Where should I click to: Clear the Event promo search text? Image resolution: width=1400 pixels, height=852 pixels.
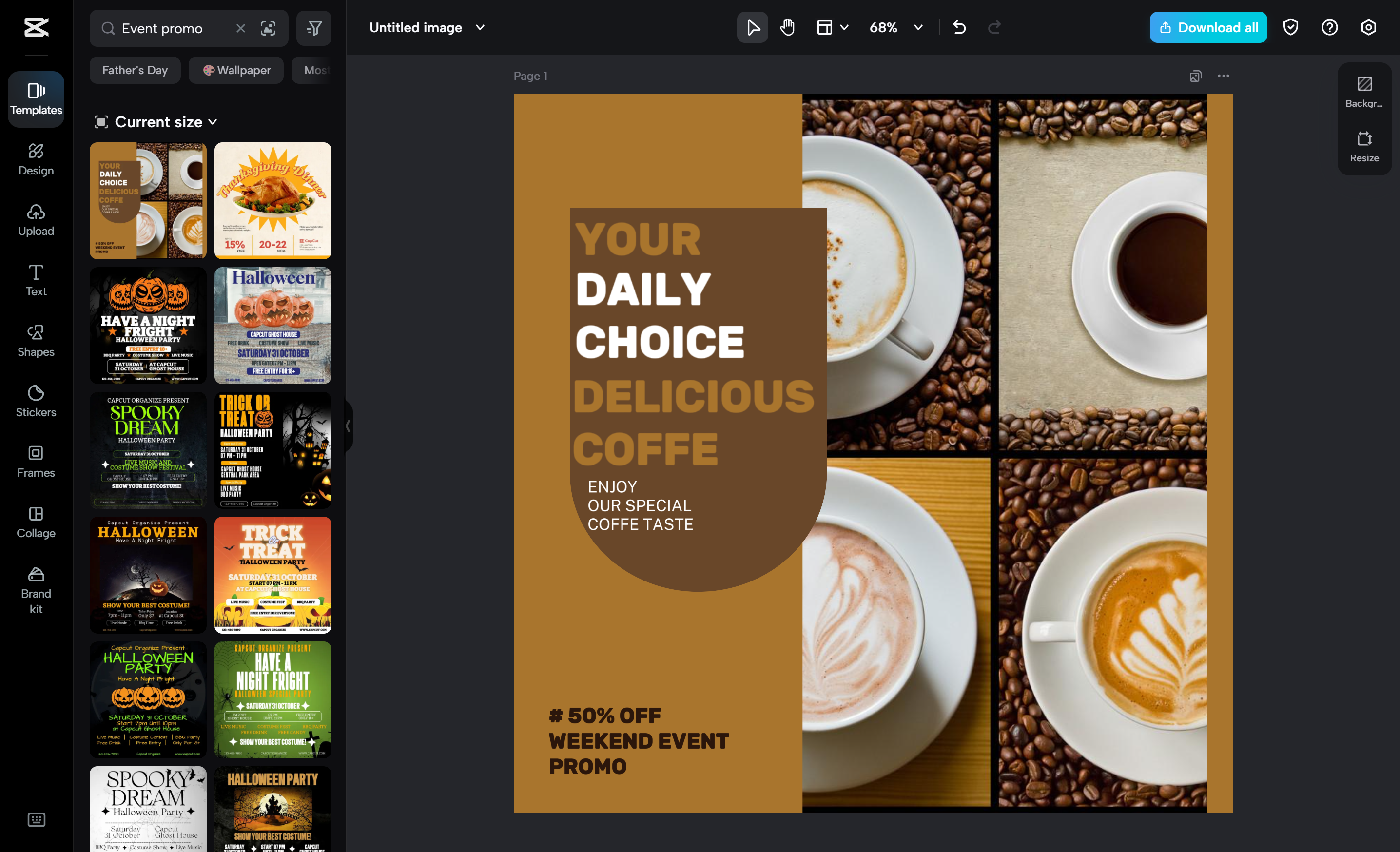point(240,28)
